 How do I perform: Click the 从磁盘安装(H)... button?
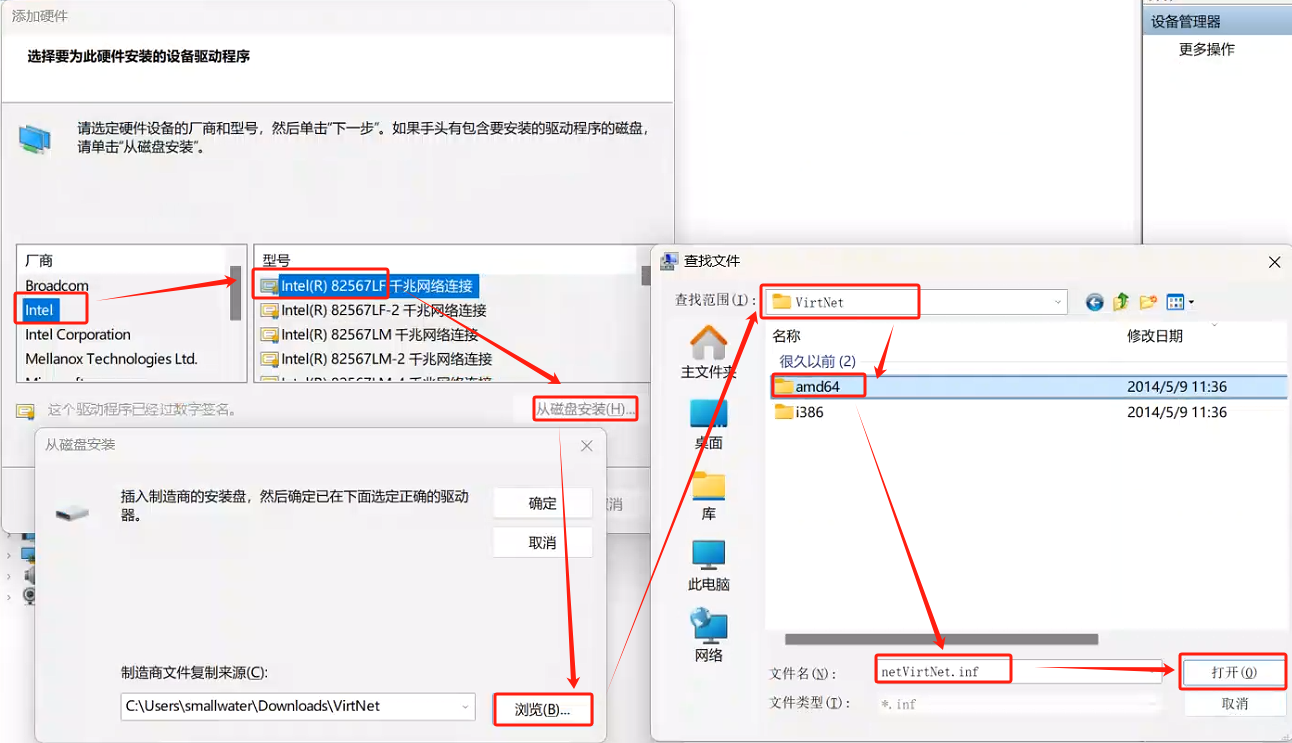pyautogui.click(x=585, y=409)
